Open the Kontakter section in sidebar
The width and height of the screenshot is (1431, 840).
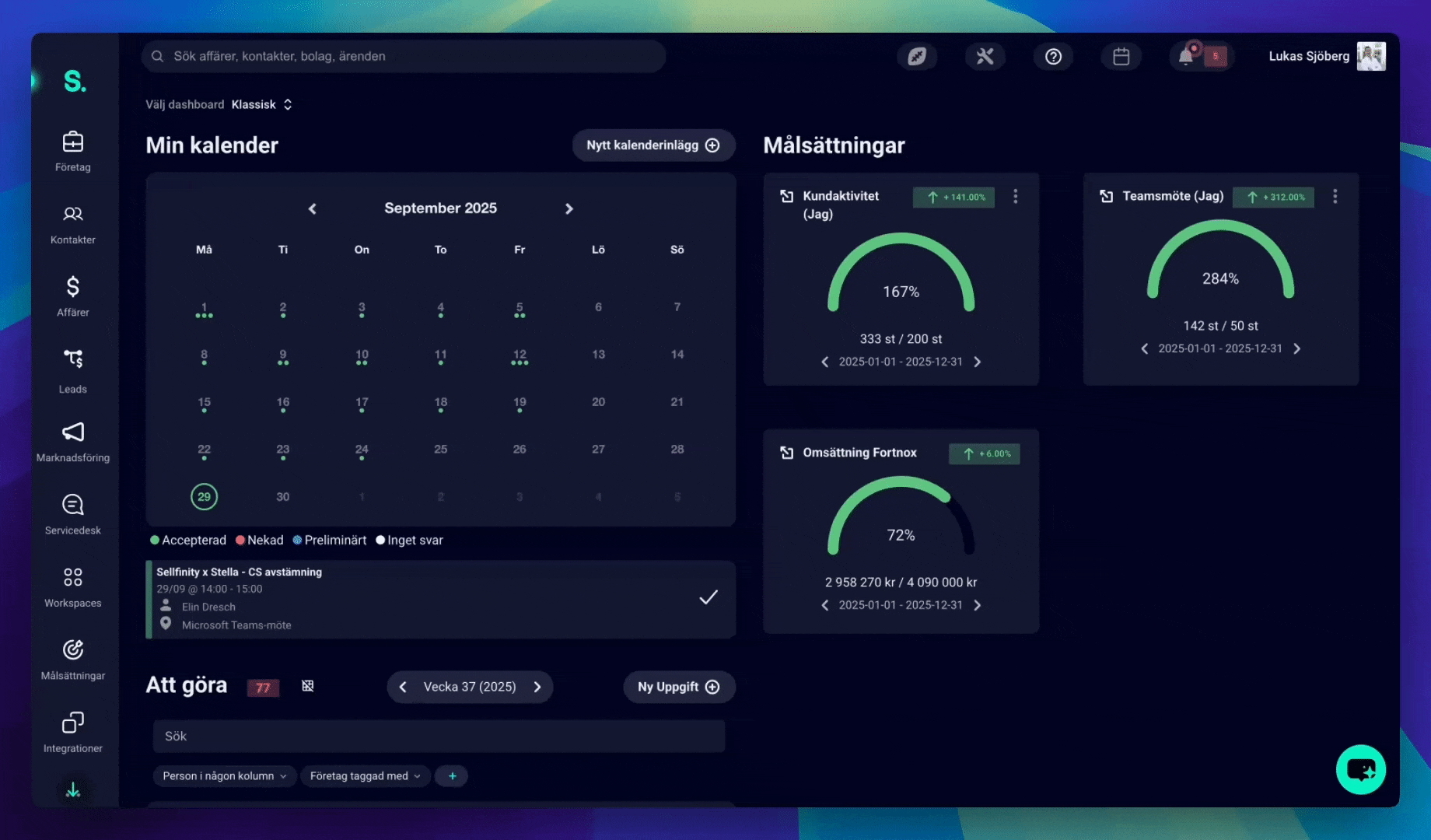coord(73,225)
